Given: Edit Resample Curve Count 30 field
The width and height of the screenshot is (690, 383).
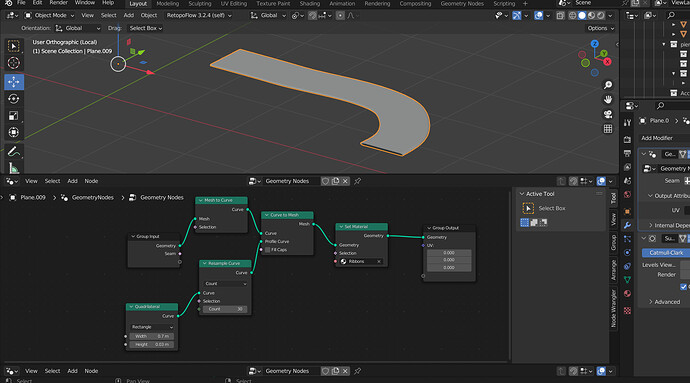Looking at the screenshot, I should coord(226,309).
